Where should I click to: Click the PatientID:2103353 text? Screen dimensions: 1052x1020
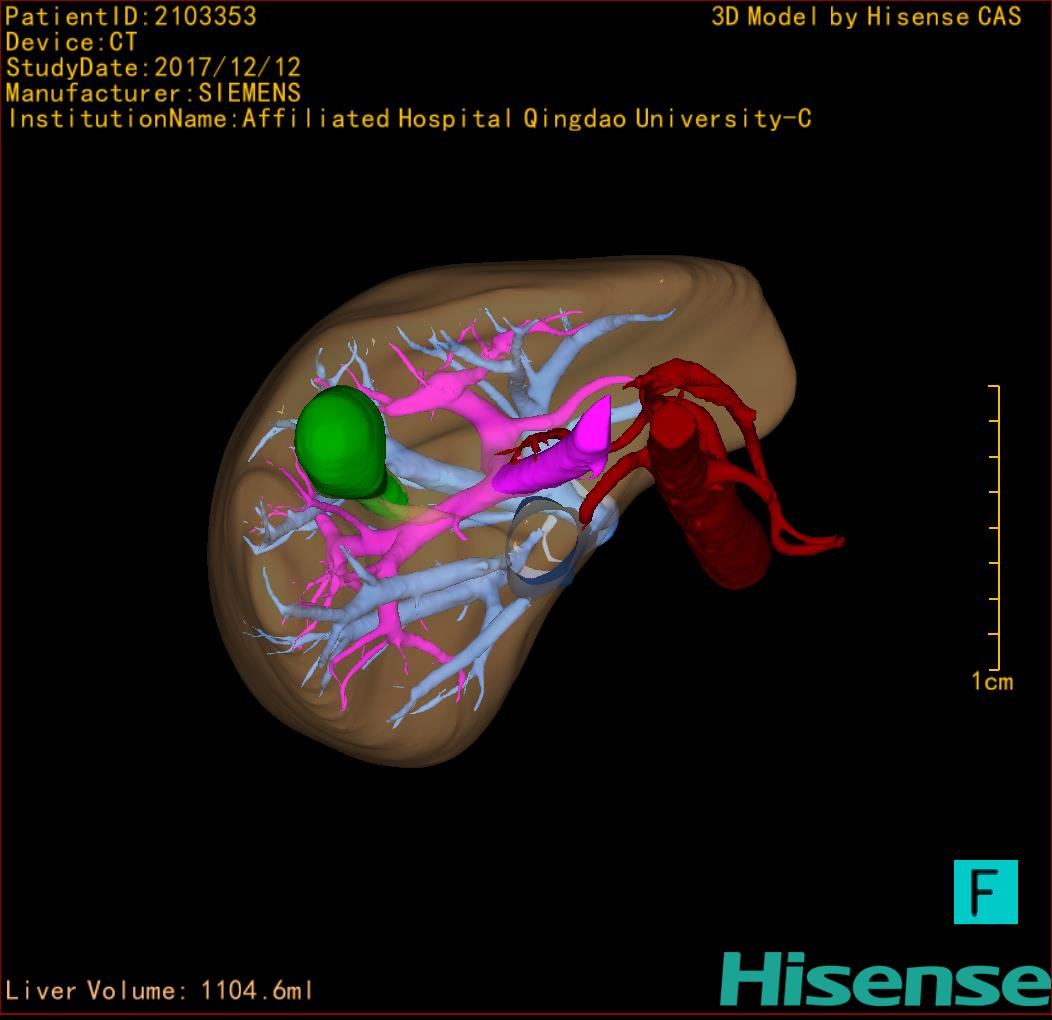tap(131, 17)
